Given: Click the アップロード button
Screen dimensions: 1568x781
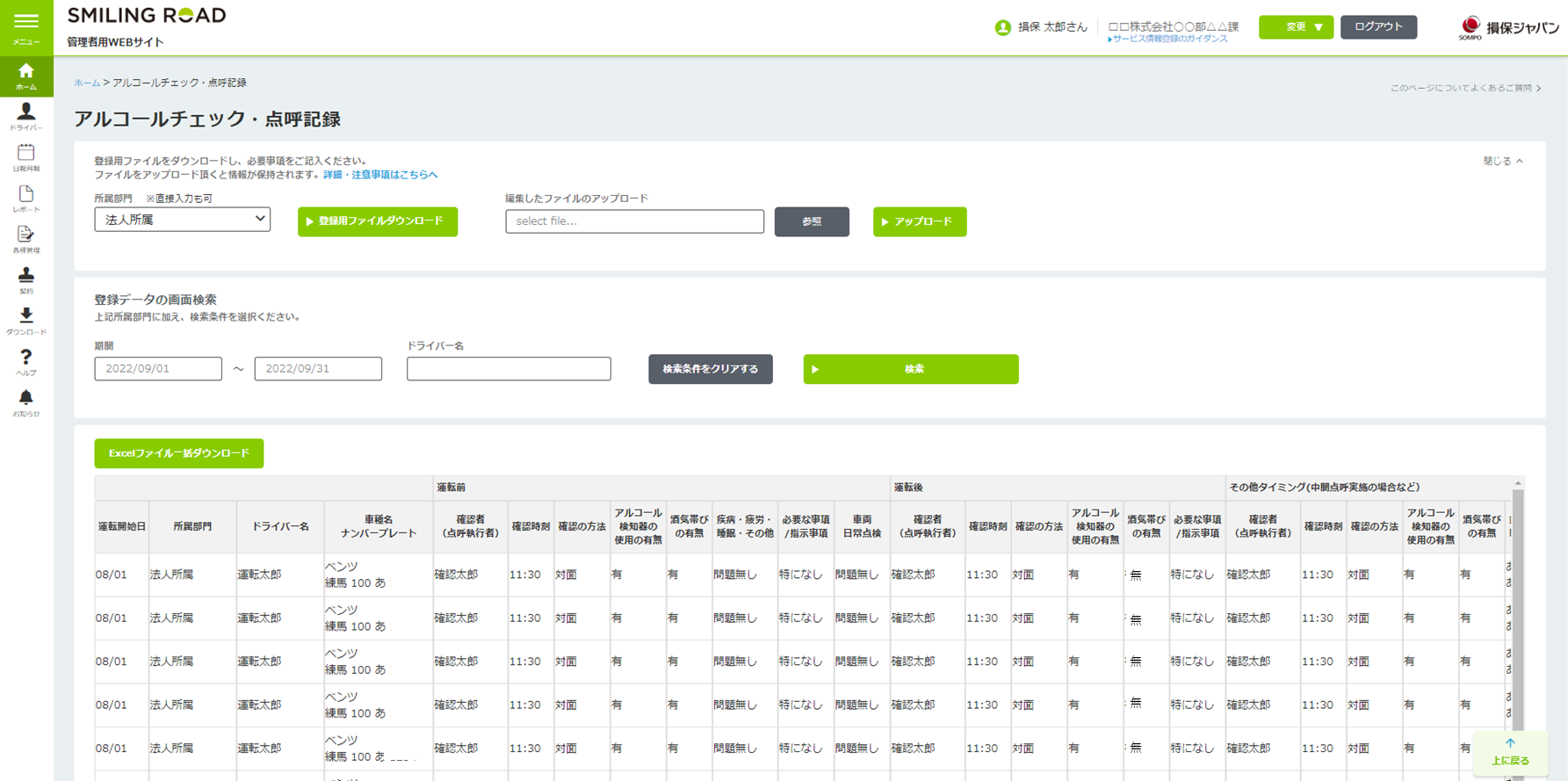Looking at the screenshot, I should point(920,221).
